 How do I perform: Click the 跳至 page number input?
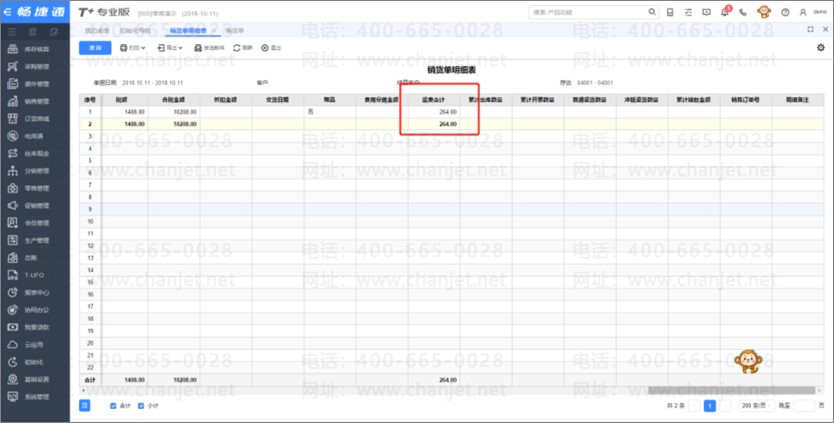[804, 405]
